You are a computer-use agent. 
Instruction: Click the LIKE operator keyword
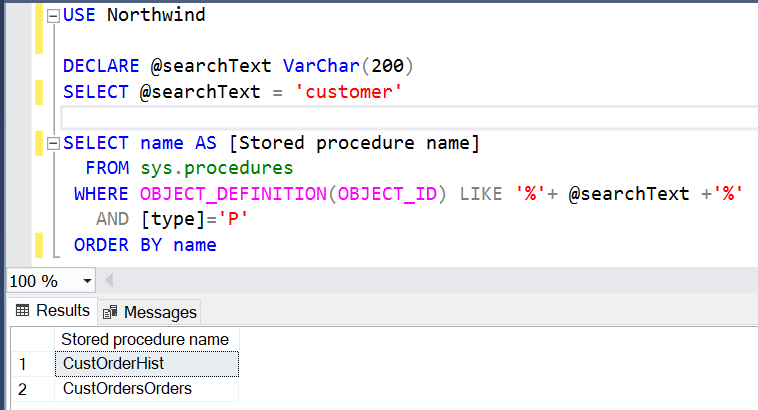click(481, 194)
